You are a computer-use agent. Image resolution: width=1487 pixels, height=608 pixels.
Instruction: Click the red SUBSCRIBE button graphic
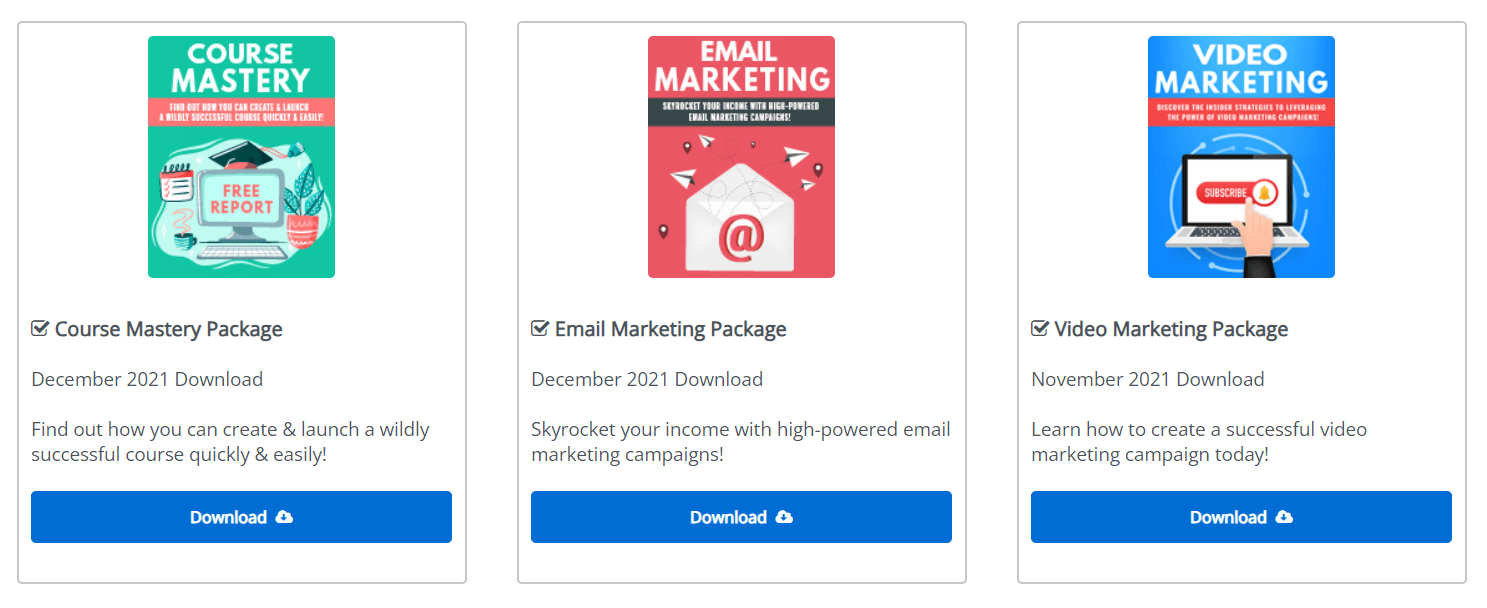(x=1226, y=193)
